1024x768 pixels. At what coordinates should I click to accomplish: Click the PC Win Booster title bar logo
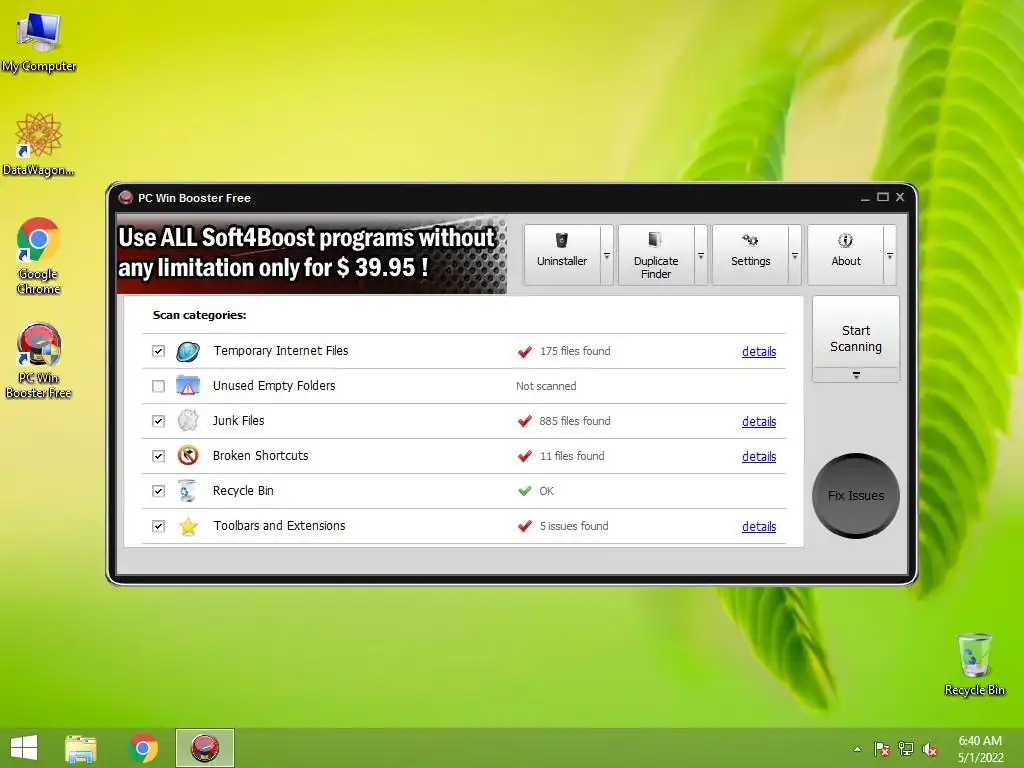pos(125,197)
